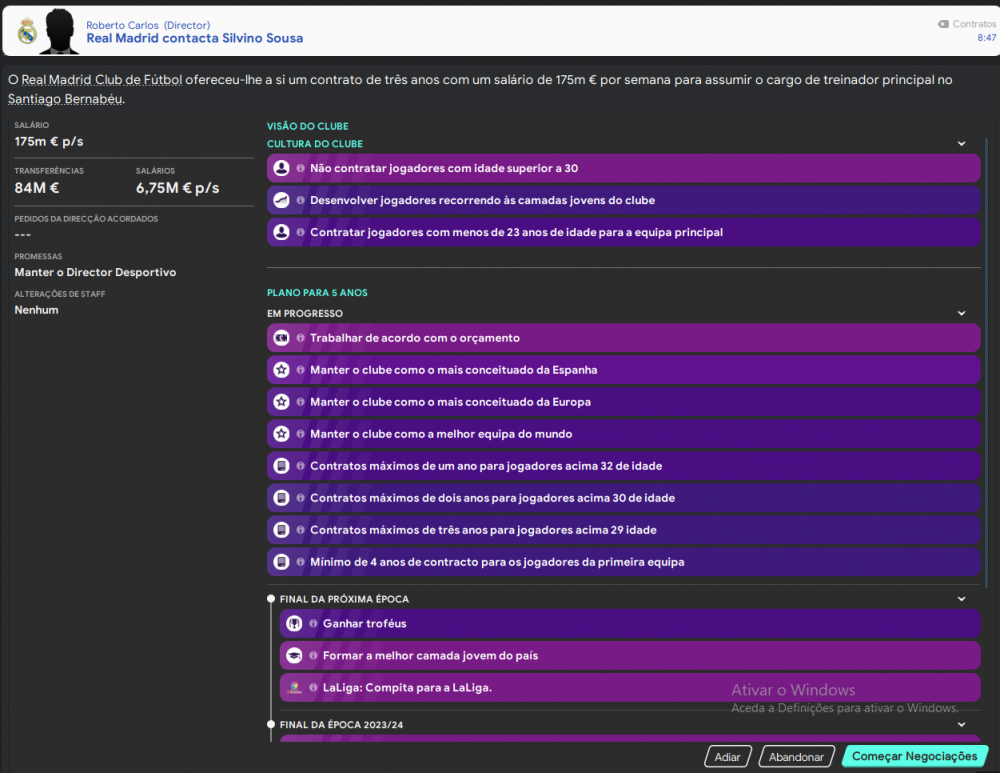Click contract icon on 'acima 32 de idade' row

click(x=281, y=466)
